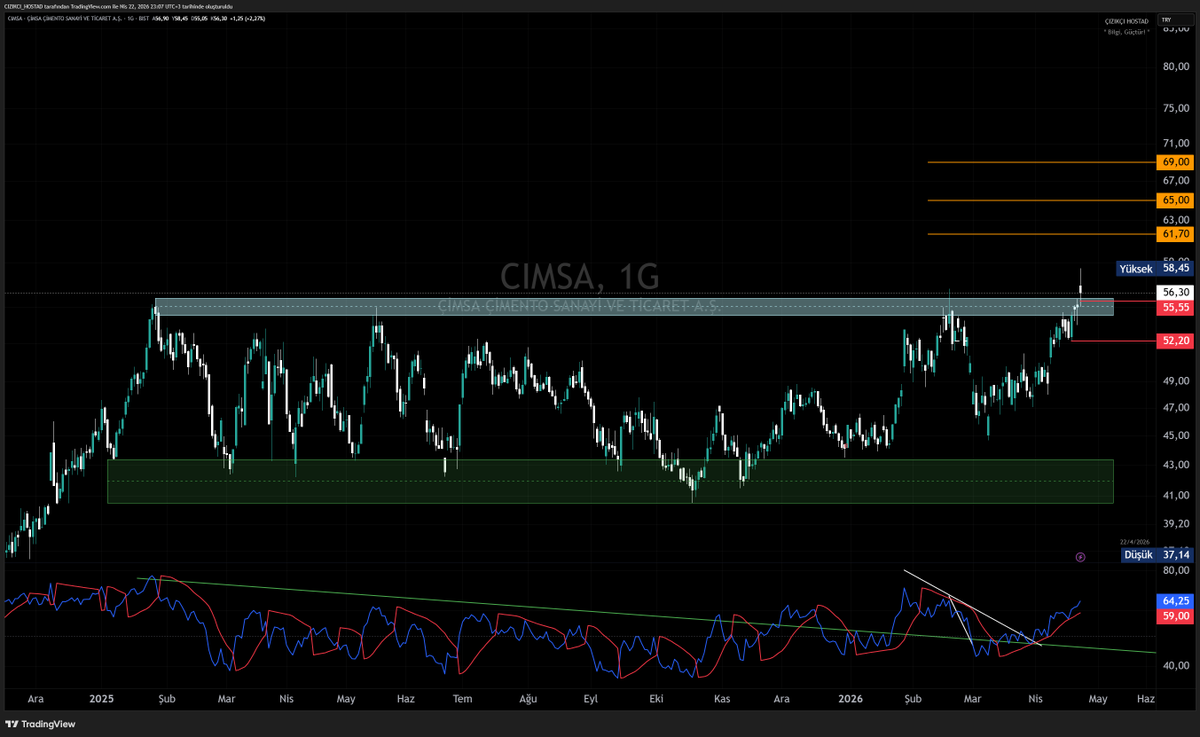Click the Ağu time axis label
1200x737 pixels.
(527, 699)
